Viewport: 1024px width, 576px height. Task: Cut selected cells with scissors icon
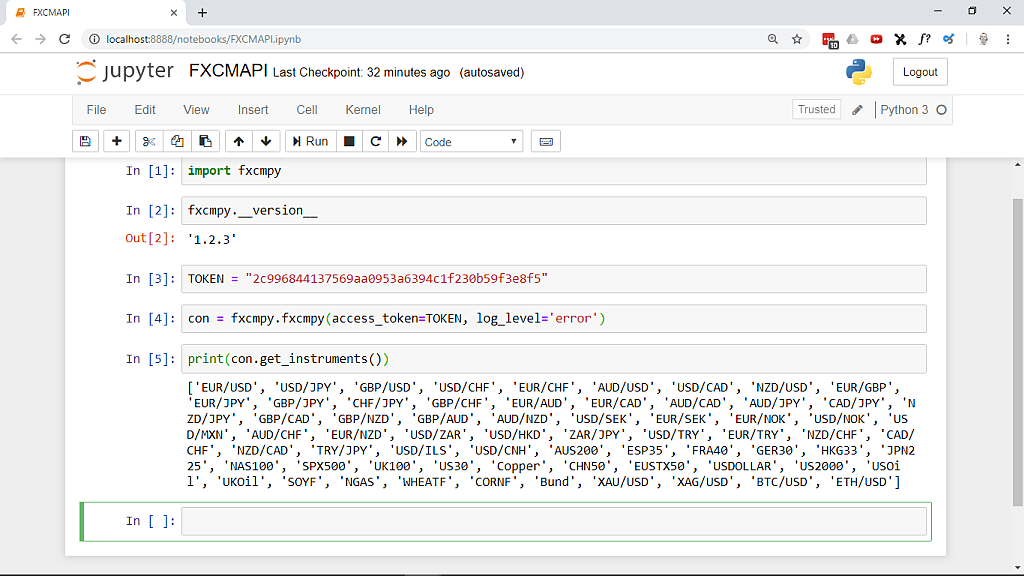tap(148, 142)
